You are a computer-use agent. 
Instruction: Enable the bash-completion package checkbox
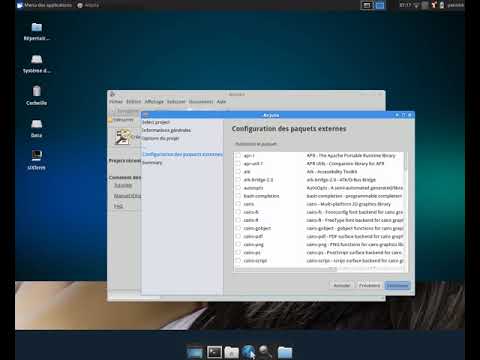(x=238, y=196)
